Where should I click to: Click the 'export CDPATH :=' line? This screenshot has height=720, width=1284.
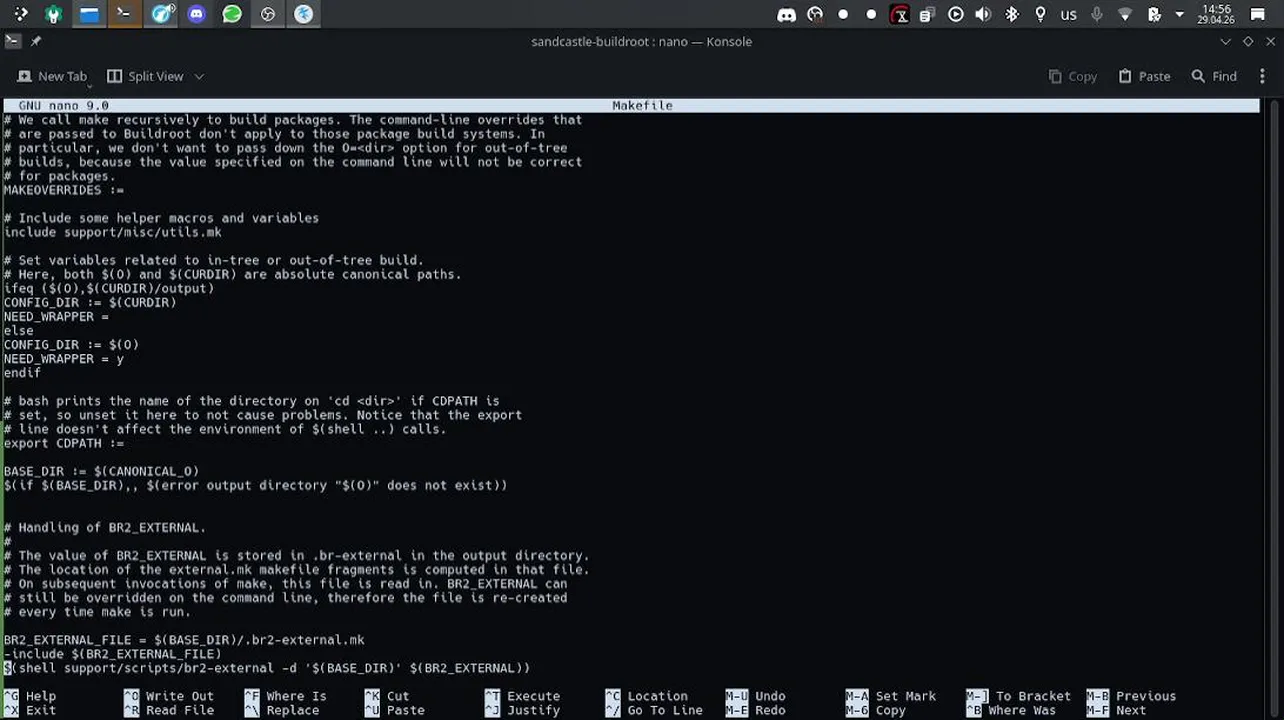pos(64,443)
